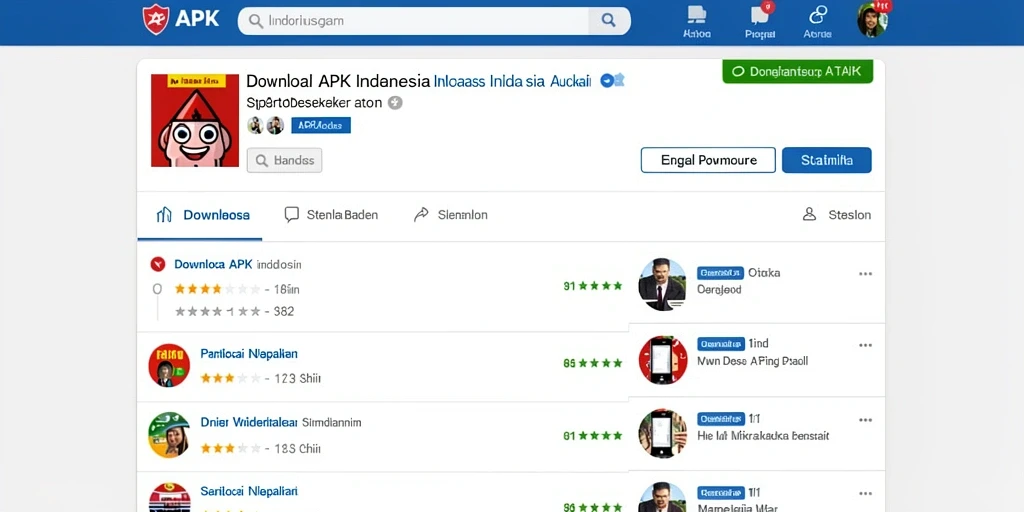Click the second small avatar under subtitle
Viewport: 1024px width, 512px height.
tap(275, 125)
